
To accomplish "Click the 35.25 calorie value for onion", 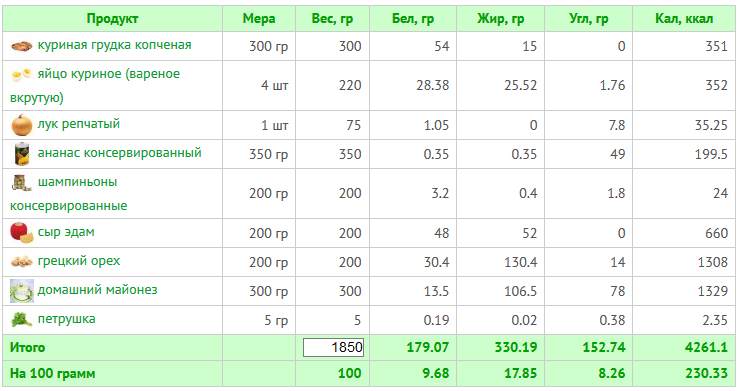I will [711, 125].
